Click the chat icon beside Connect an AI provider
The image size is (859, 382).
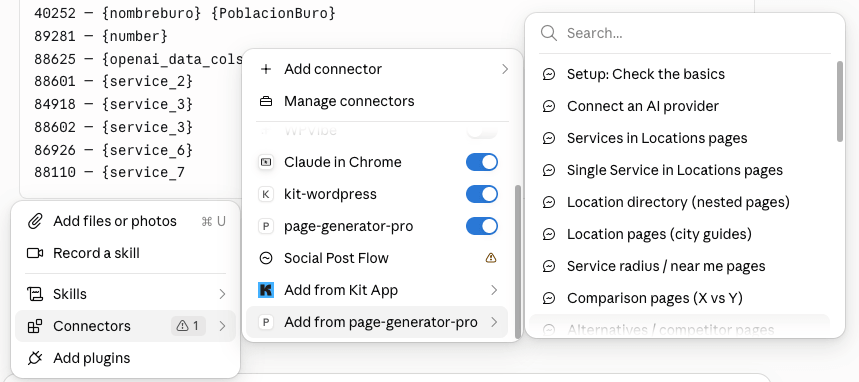(x=549, y=106)
